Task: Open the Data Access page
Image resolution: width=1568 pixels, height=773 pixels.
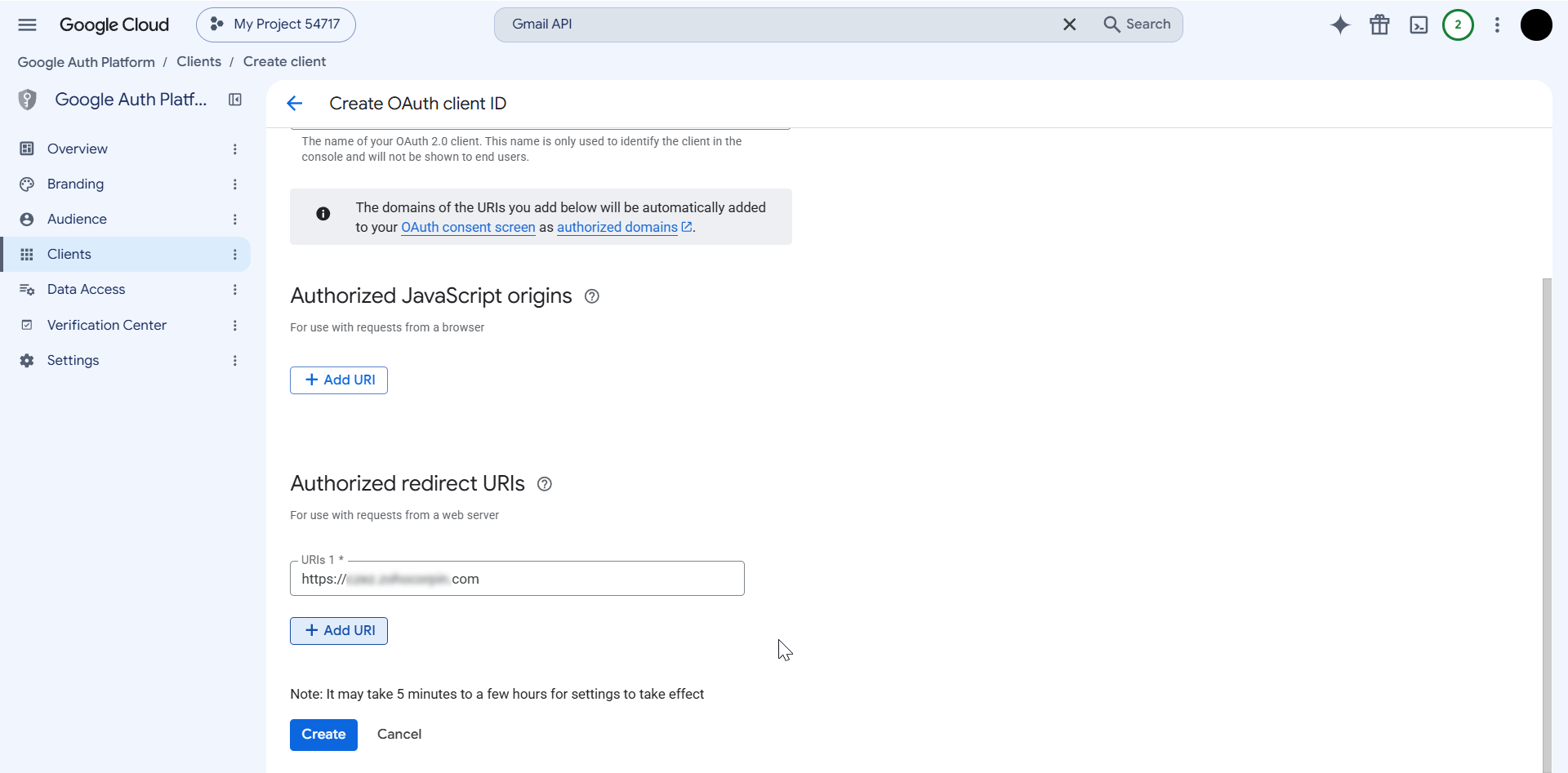Action: [86, 289]
